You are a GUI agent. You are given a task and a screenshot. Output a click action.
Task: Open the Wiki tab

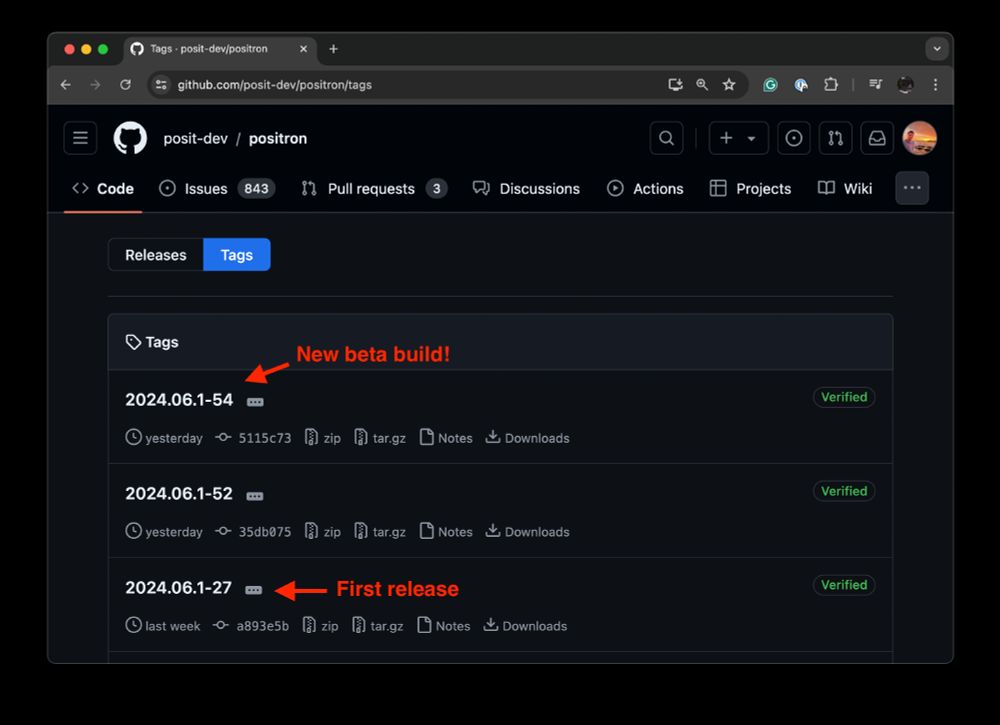(x=845, y=189)
